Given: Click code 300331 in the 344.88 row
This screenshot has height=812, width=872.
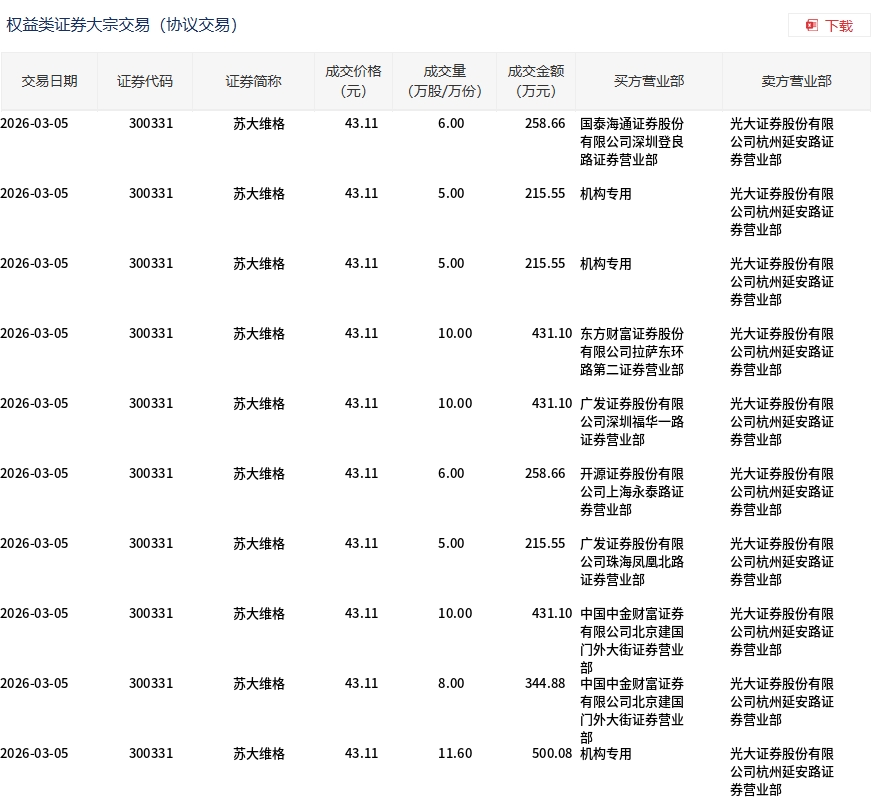Looking at the screenshot, I should click(151, 683).
